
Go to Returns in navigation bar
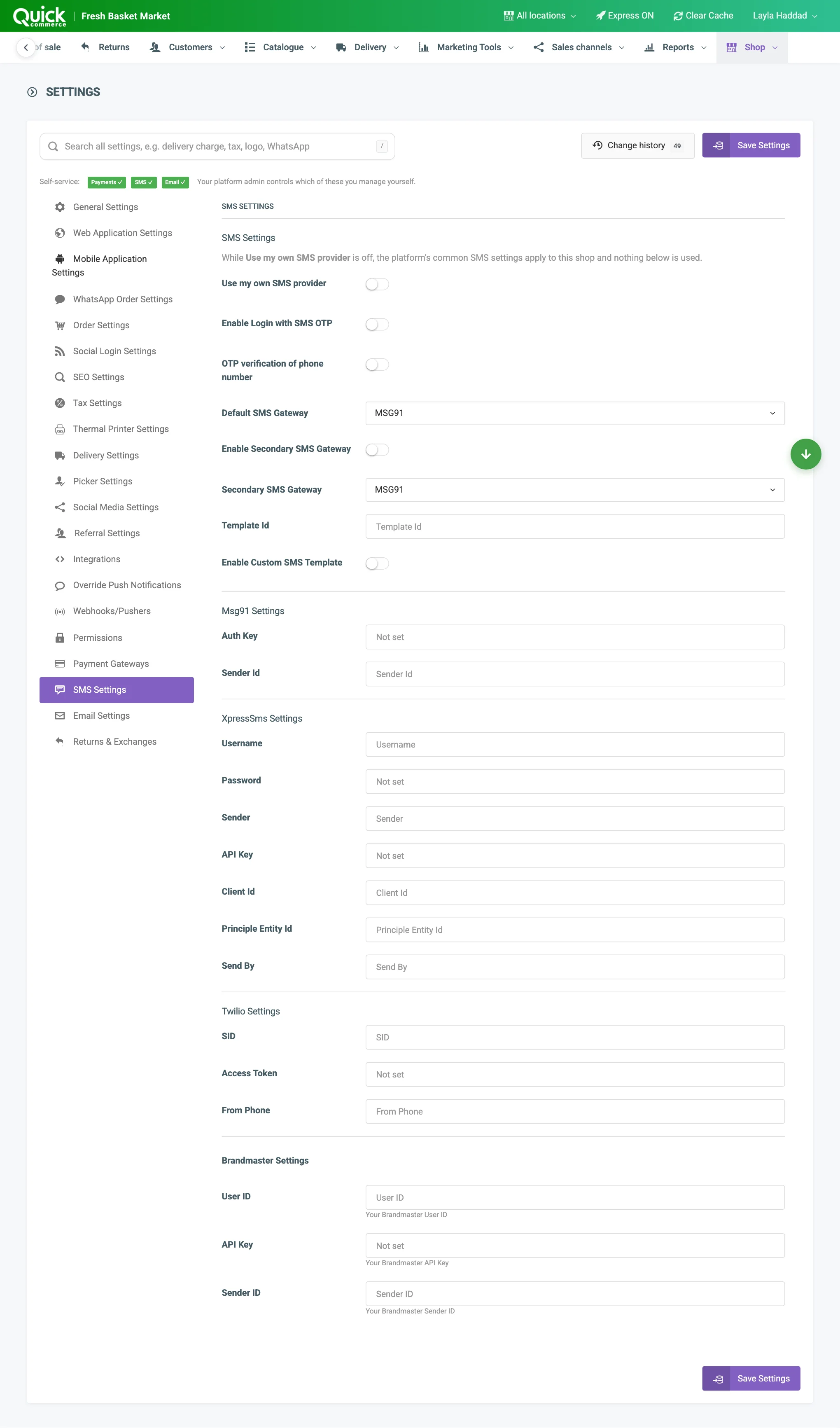(x=106, y=47)
